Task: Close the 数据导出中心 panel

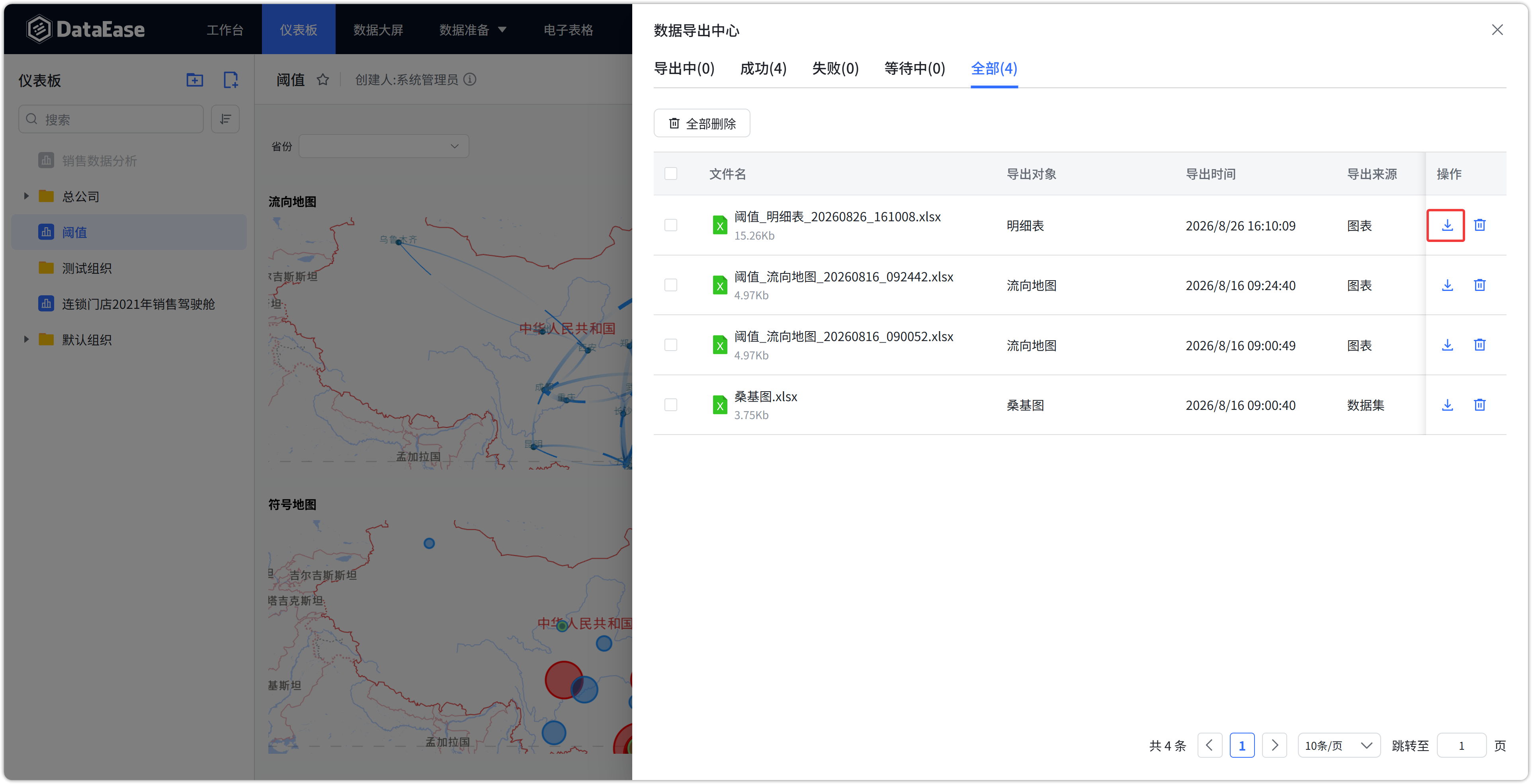Action: pos(1497,30)
